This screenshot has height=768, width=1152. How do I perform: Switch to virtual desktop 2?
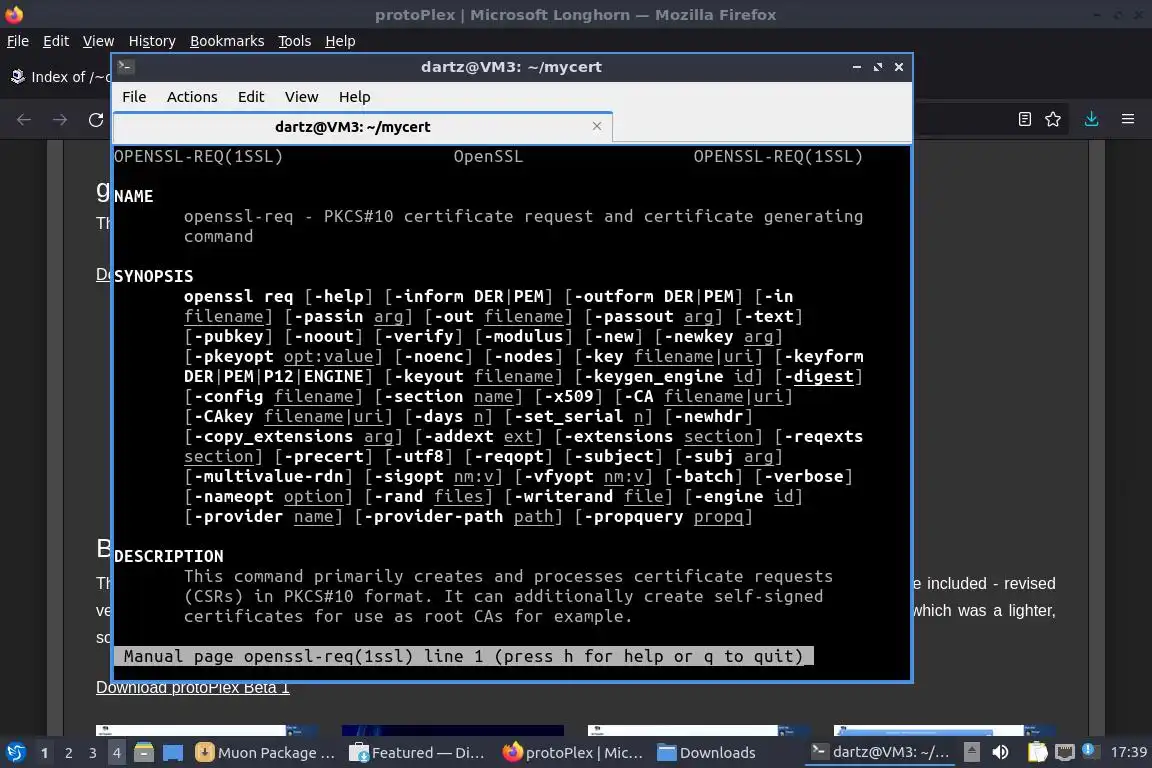pos(68,753)
